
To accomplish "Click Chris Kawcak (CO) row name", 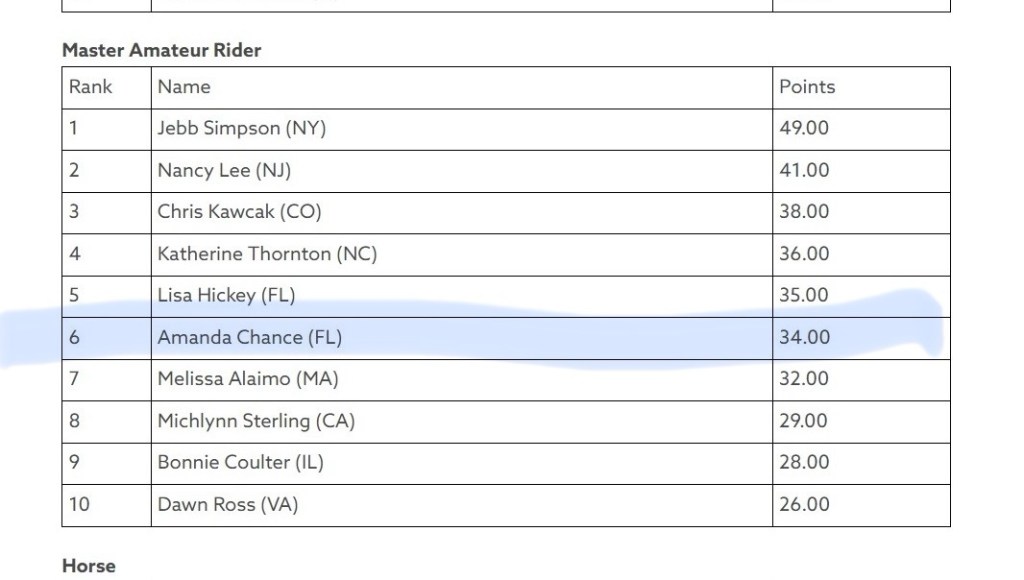I will click(x=239, y=212).
